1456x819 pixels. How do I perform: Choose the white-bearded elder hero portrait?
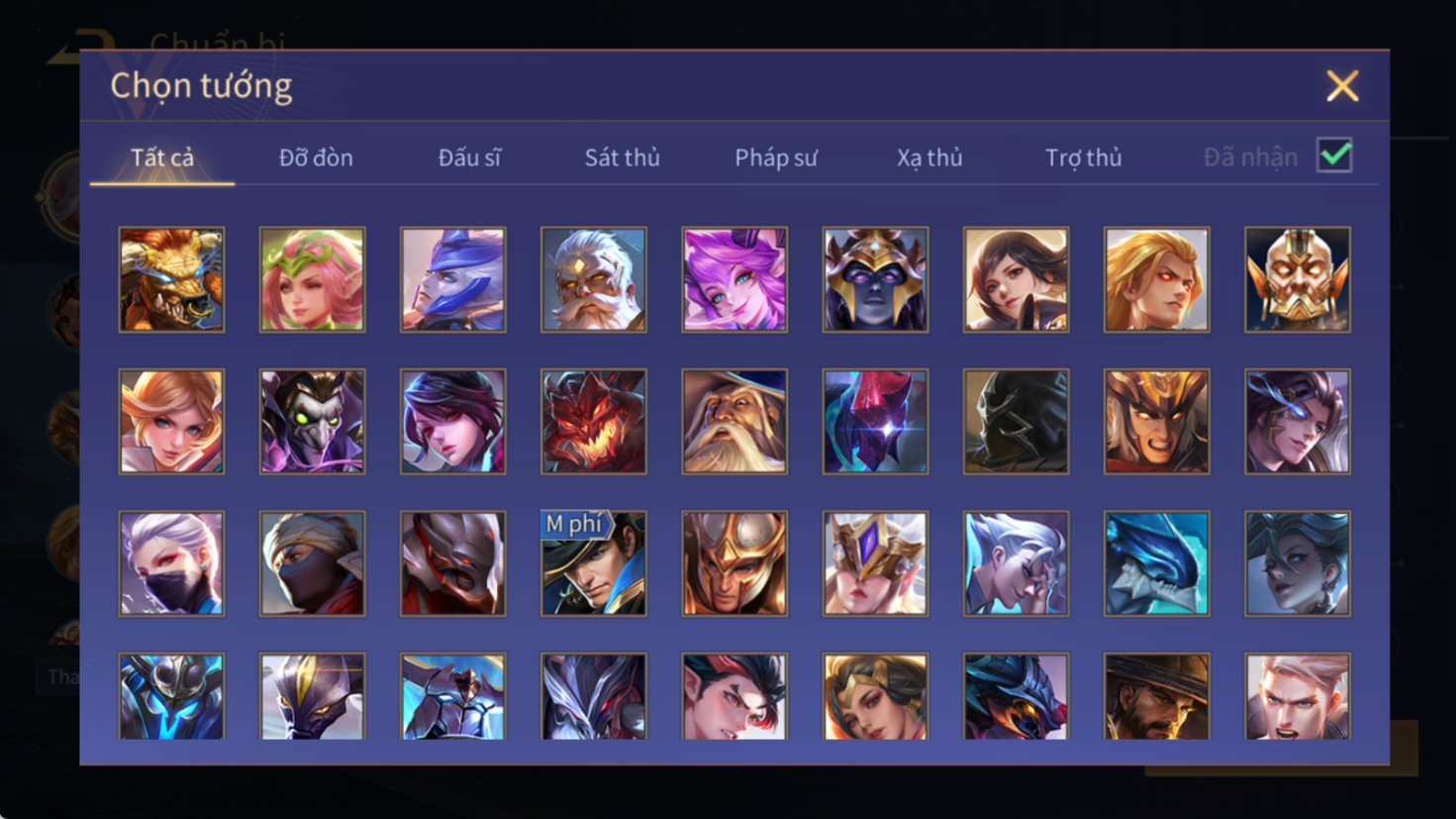(593, 279)
